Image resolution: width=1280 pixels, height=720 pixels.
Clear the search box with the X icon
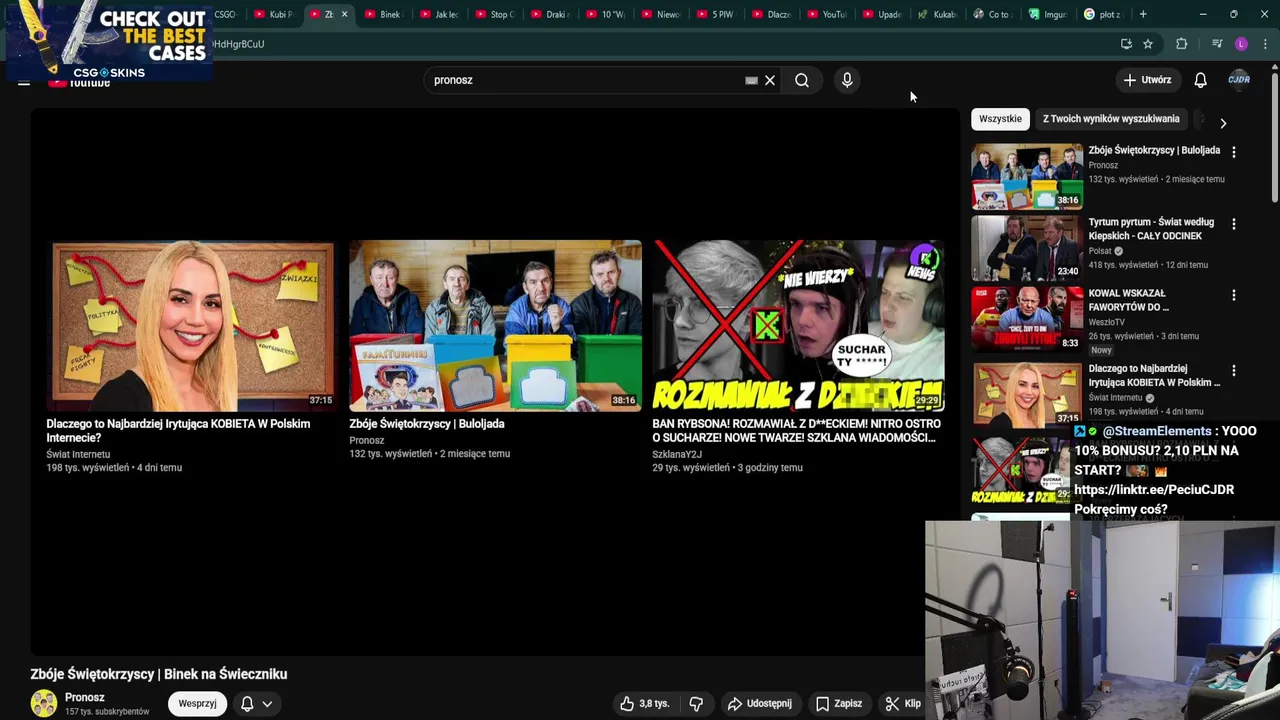click(x=770, y=80)
